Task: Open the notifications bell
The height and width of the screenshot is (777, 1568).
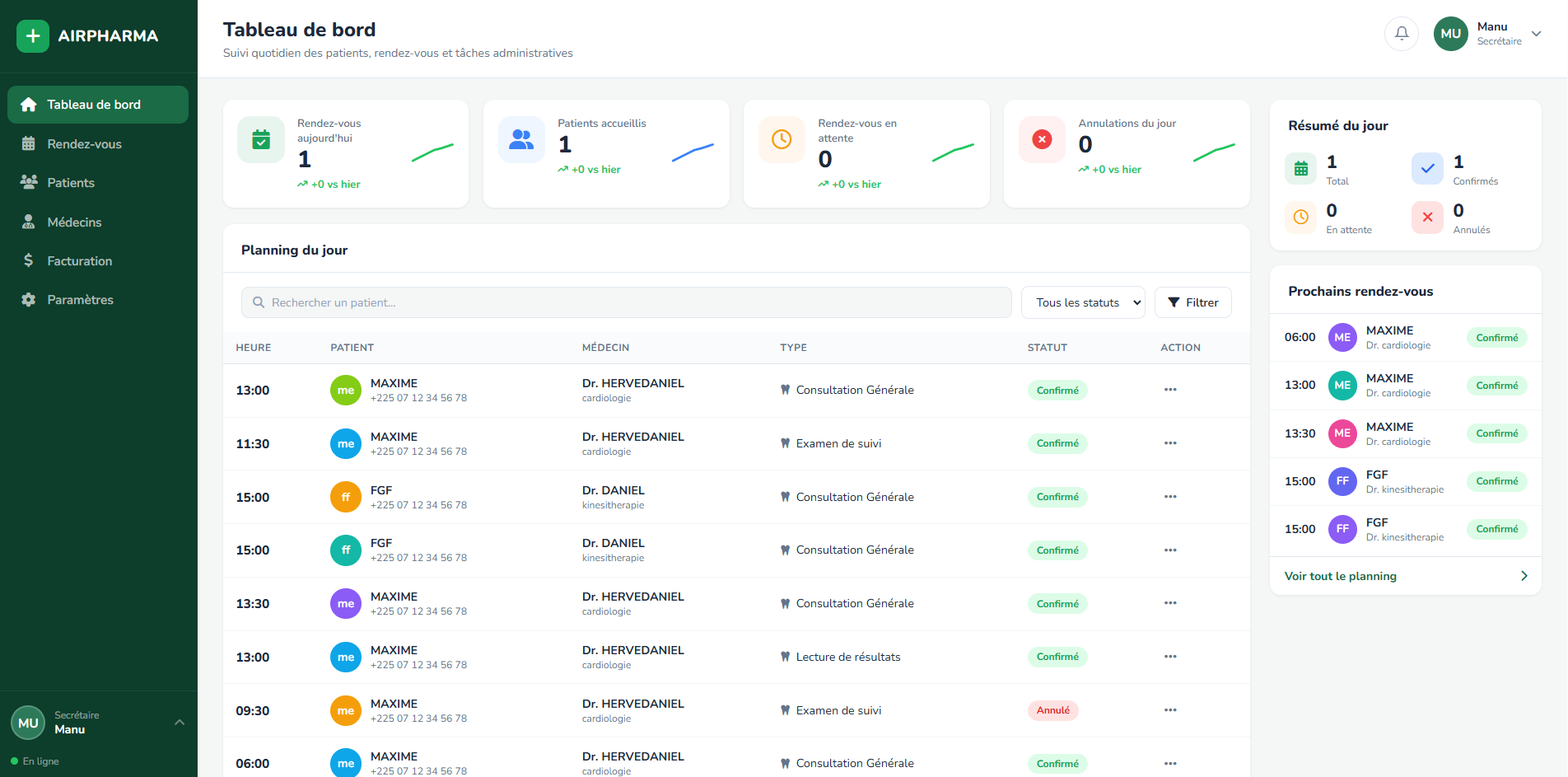Action: [1402, 34]
